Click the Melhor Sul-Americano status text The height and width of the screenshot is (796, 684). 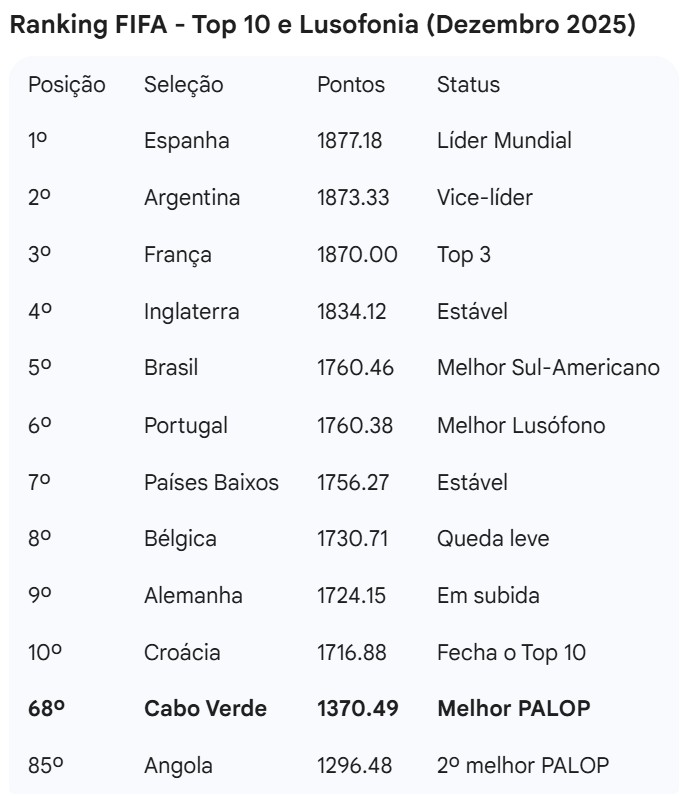(x=548, y=368)
